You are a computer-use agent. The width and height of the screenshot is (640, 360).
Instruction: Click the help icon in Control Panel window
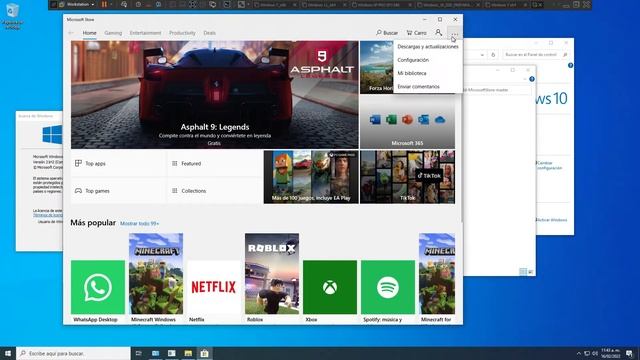[570, 65]
